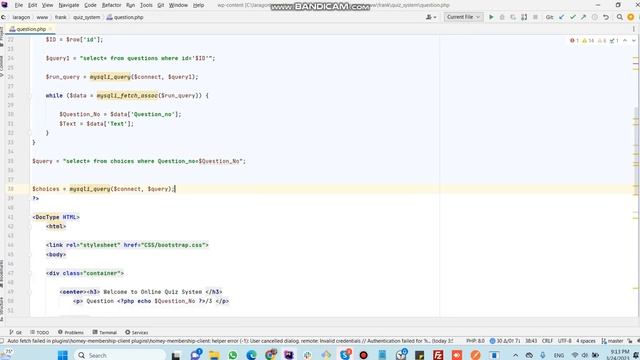Click the yellow warnings count indicator

[x=588, y=40]
